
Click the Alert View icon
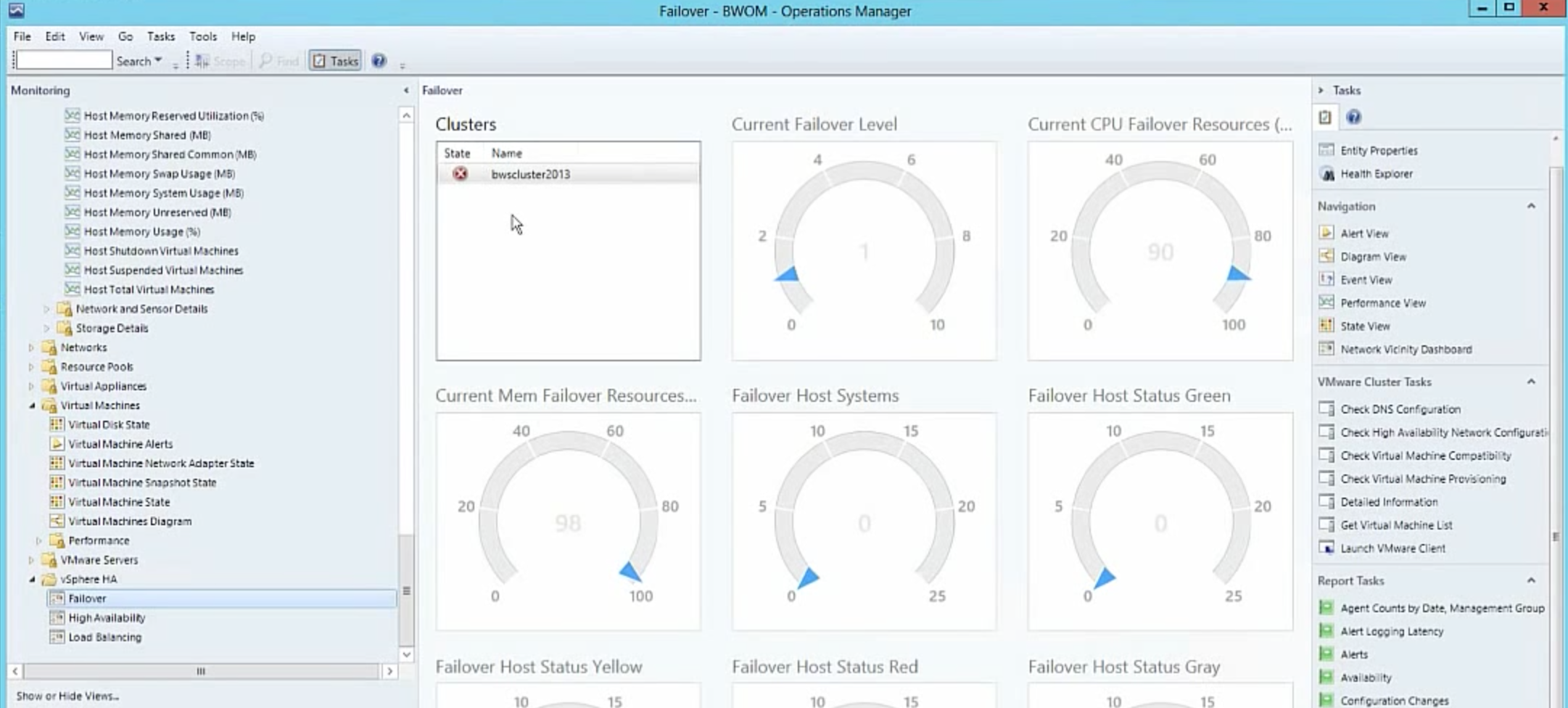pos(1326,233)
